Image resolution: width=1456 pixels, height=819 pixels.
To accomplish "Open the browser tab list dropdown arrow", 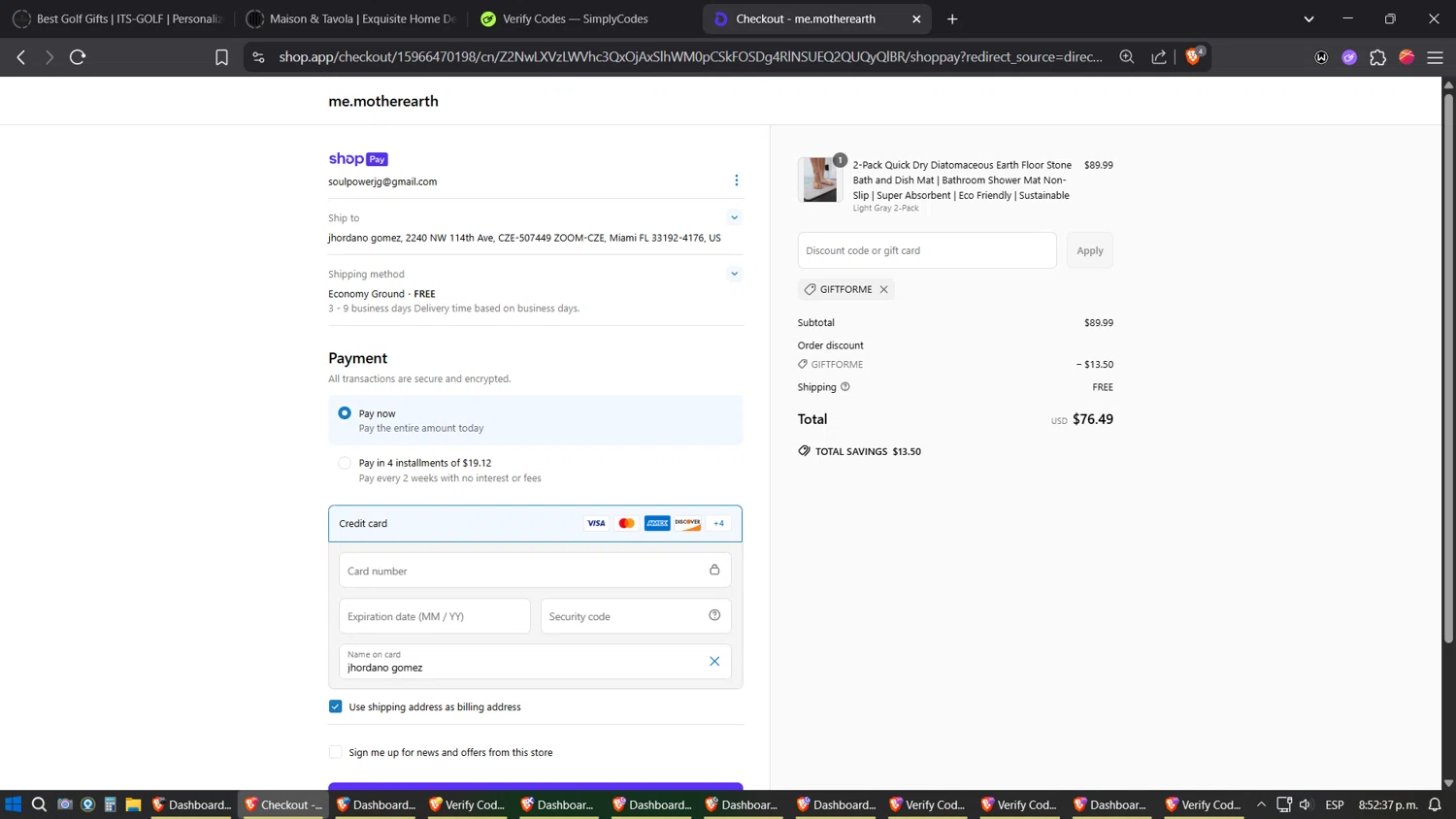I will coord(1308,18).
